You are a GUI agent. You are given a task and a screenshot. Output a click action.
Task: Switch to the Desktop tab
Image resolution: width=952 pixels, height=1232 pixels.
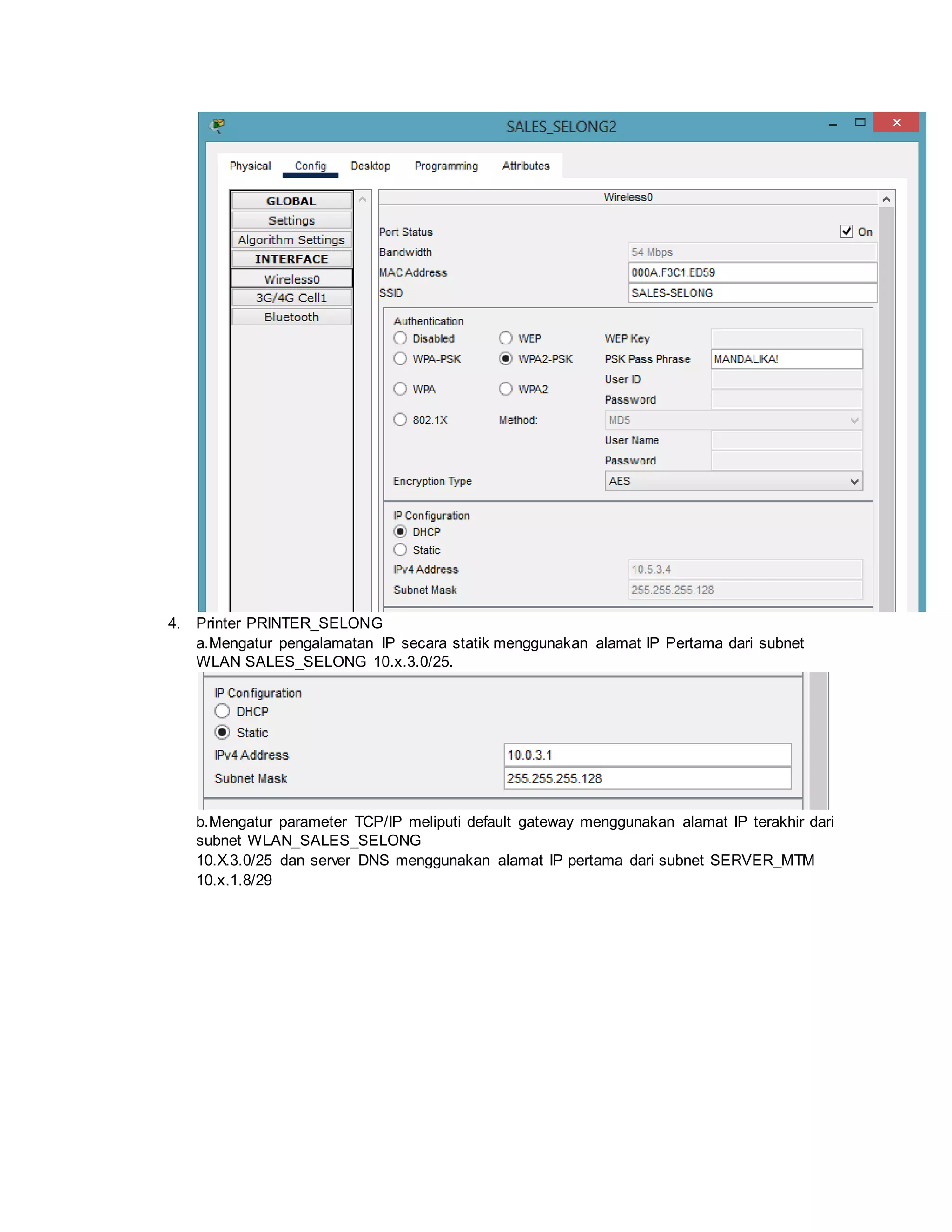(370, 166)
